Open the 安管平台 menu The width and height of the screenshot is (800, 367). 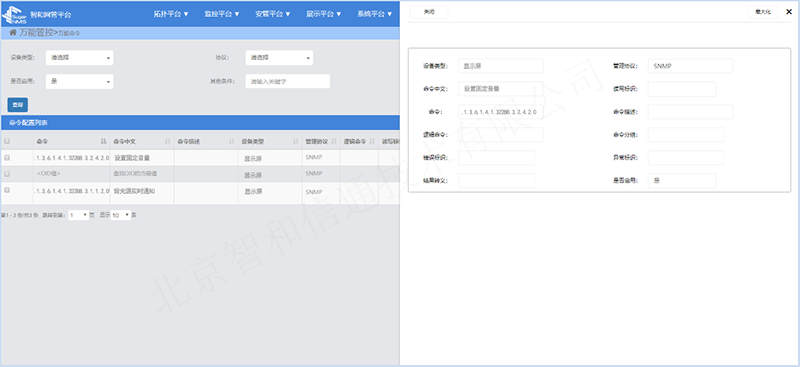click(x=273, y=14)
